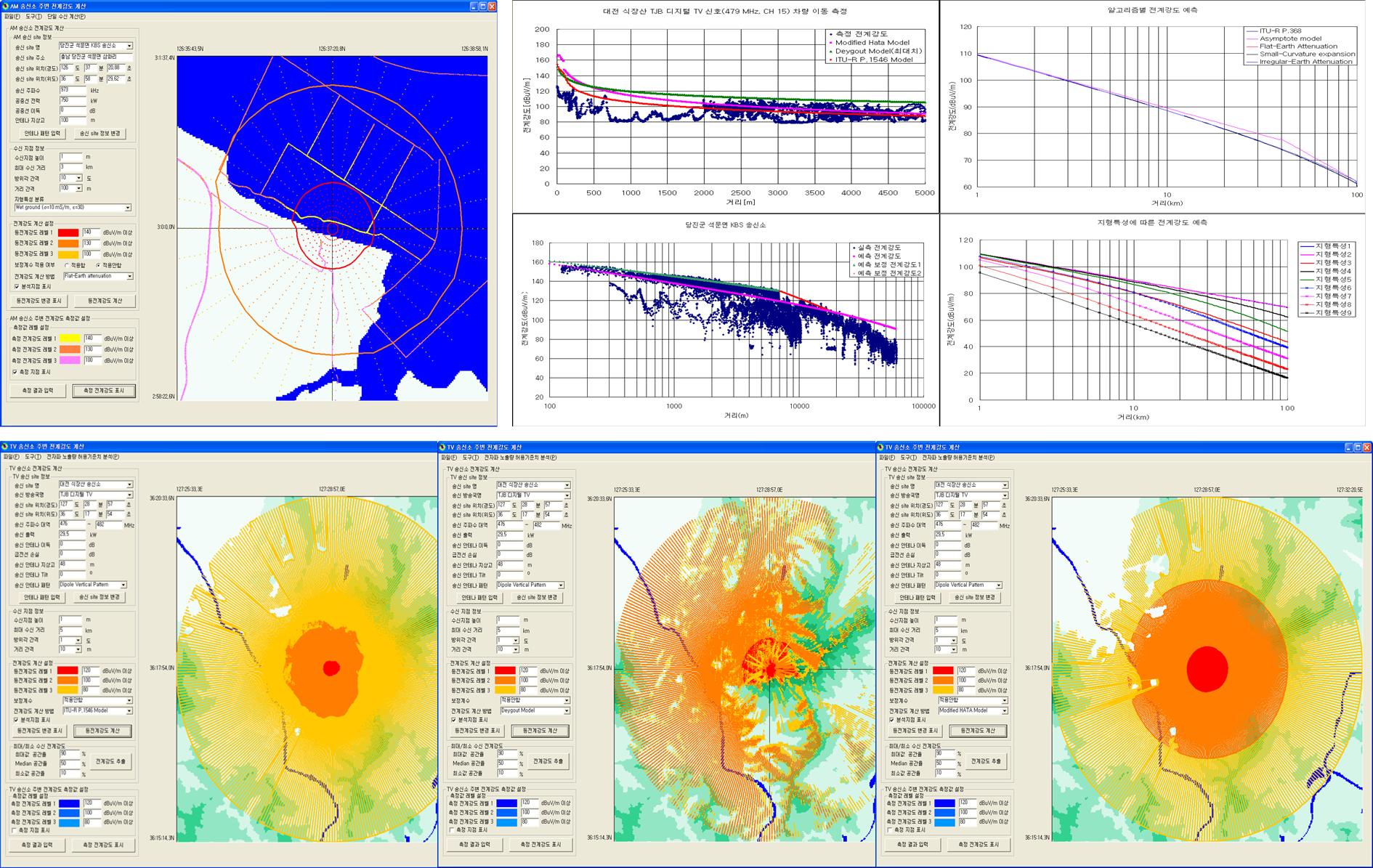Click the AM window title bar app icon
Image resolution: width=1373 pixels, height=868 pixels.
coord(6,6)
